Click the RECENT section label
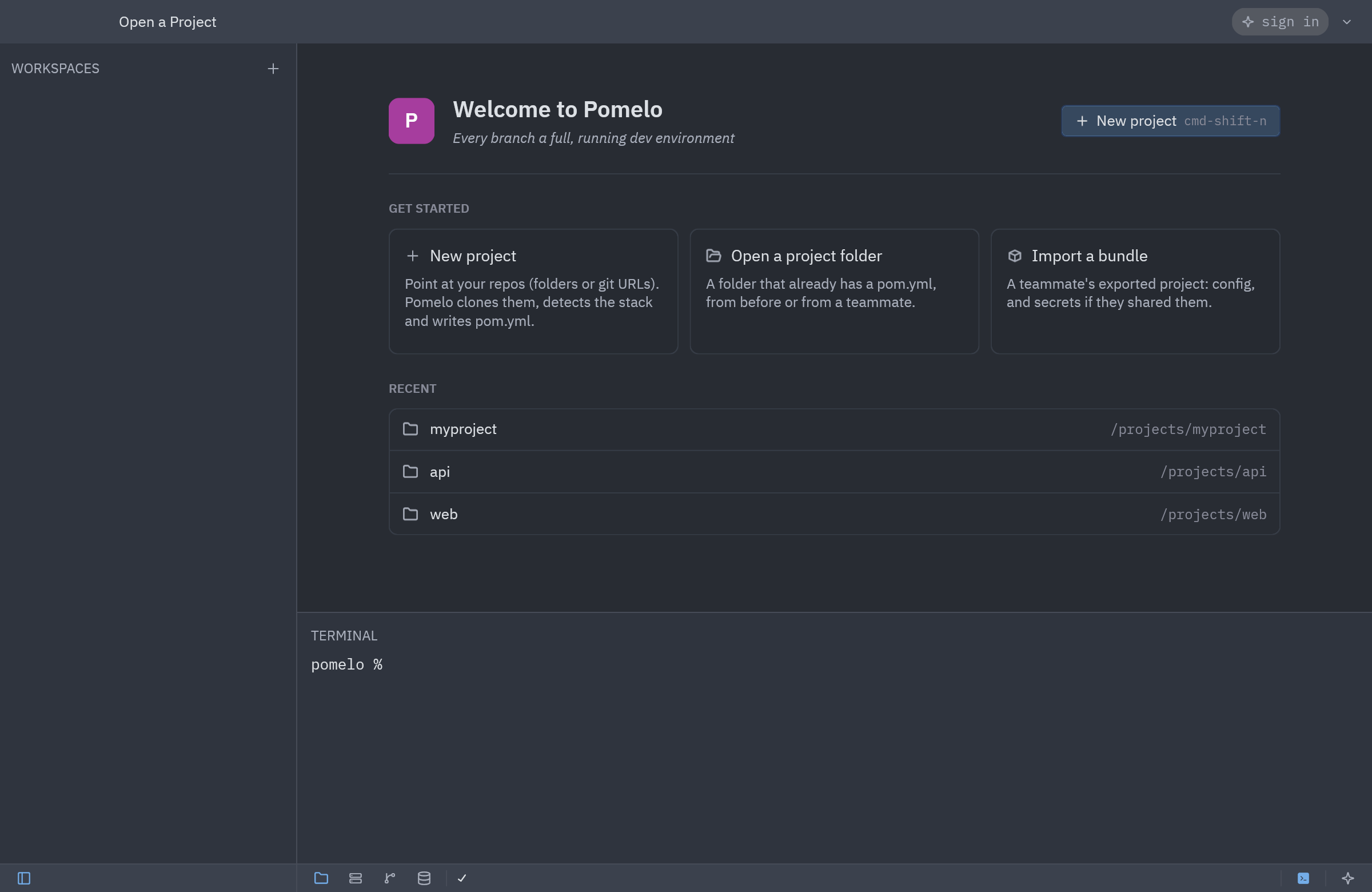Viewport: 1372px width, 892px height. point(412,389)
